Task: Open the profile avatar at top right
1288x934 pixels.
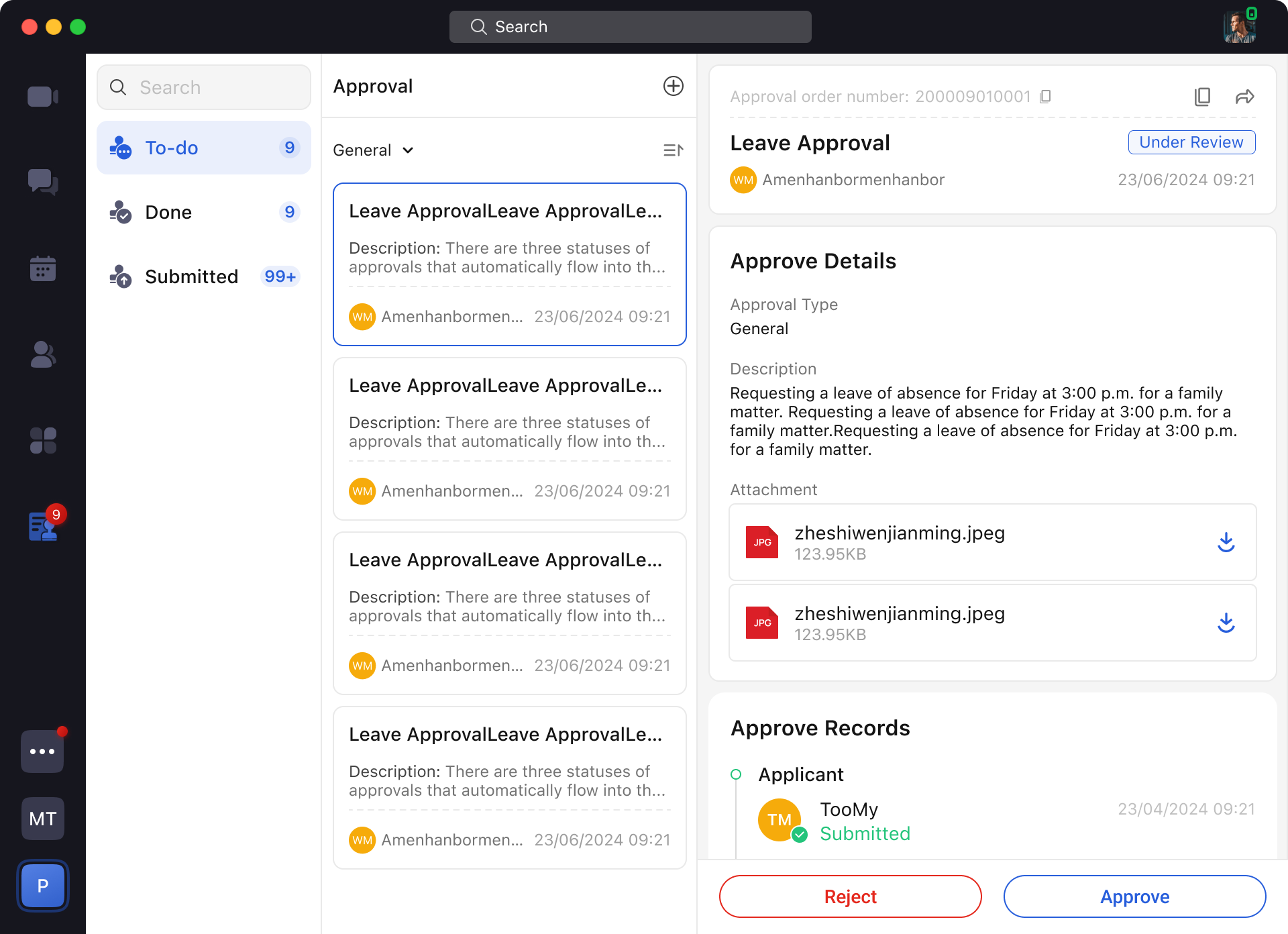Action: (x=1239, y=27)
